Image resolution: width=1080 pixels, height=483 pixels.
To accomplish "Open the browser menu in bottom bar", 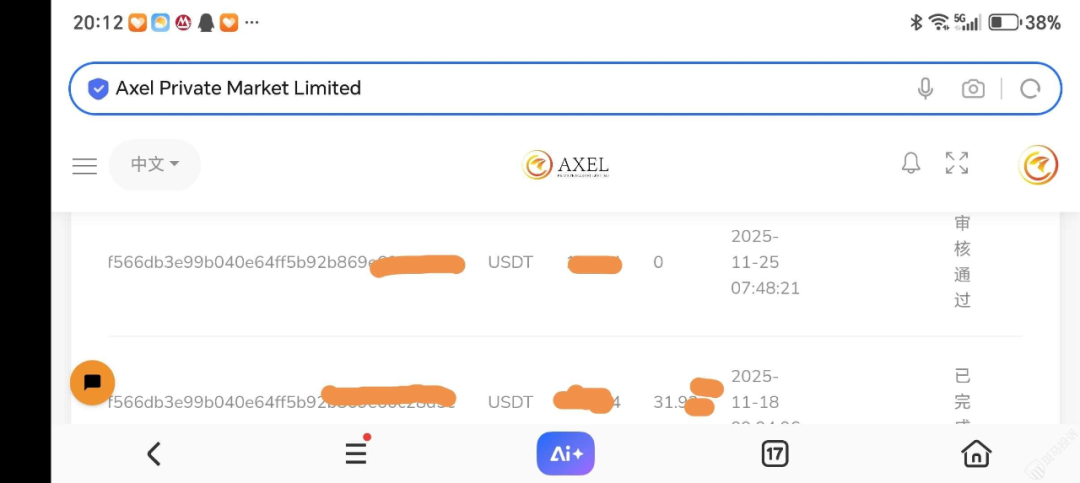I will [356, 454].
